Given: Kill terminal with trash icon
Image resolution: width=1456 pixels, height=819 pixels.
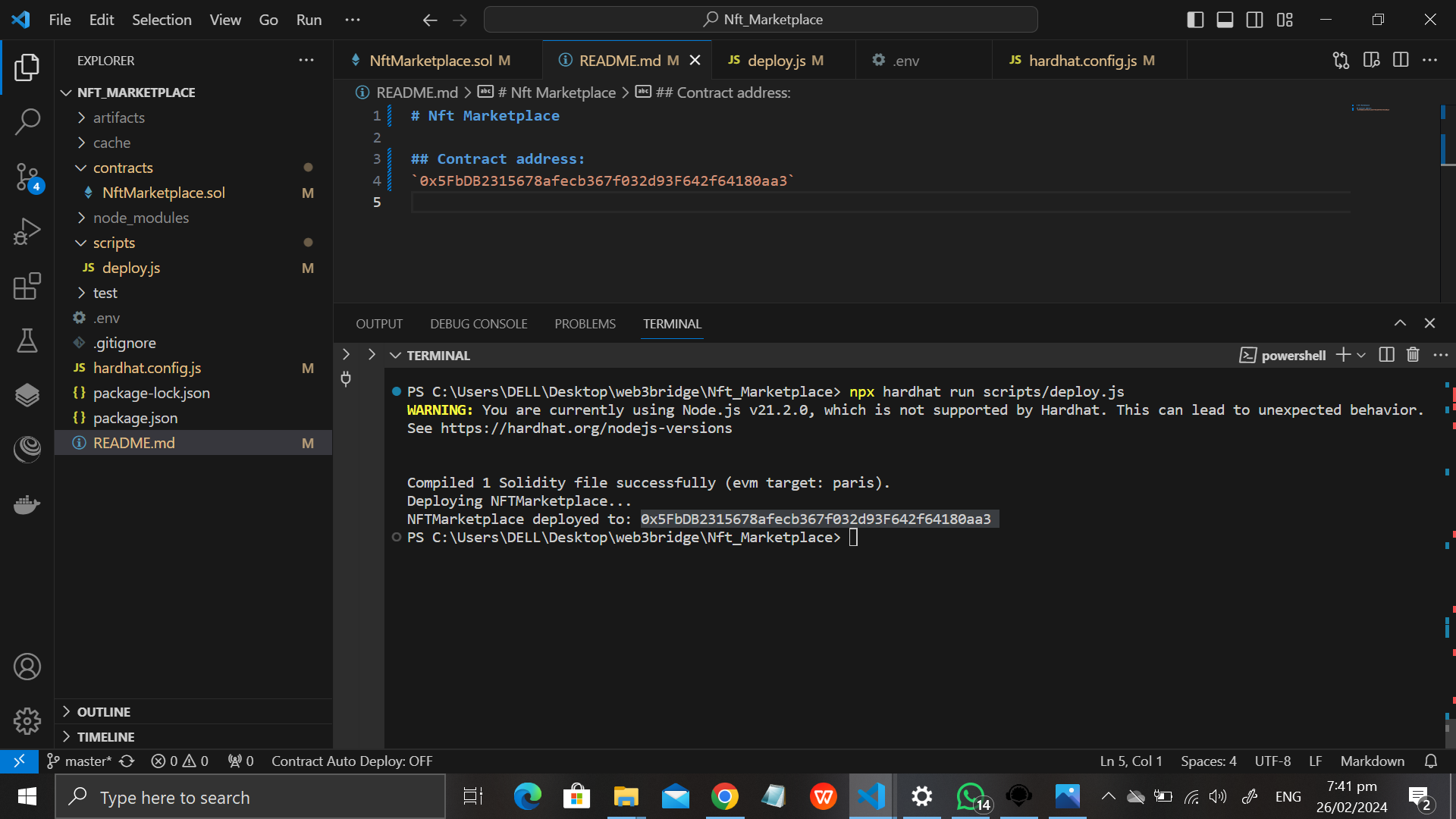Looking at the screenshot, I should point(1413,355).
